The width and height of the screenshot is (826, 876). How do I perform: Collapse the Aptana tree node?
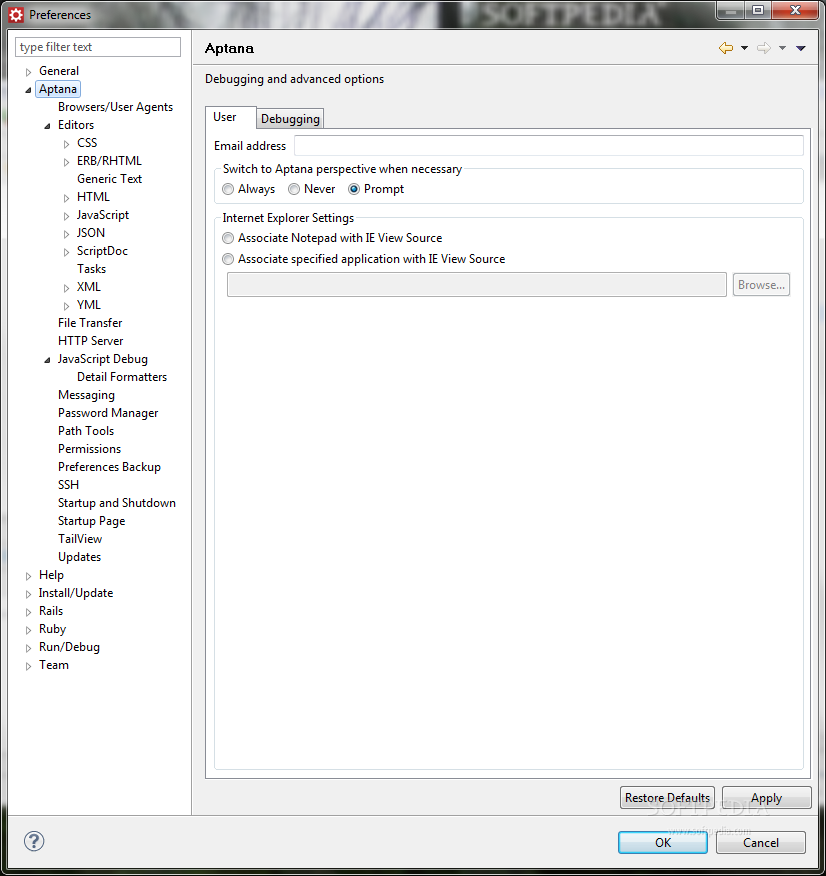[28, 90]
